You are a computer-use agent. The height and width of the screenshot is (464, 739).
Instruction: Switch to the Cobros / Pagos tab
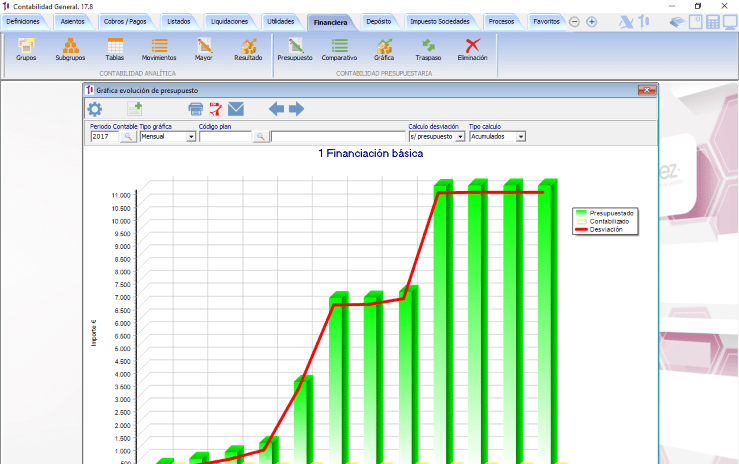(125, 22)
